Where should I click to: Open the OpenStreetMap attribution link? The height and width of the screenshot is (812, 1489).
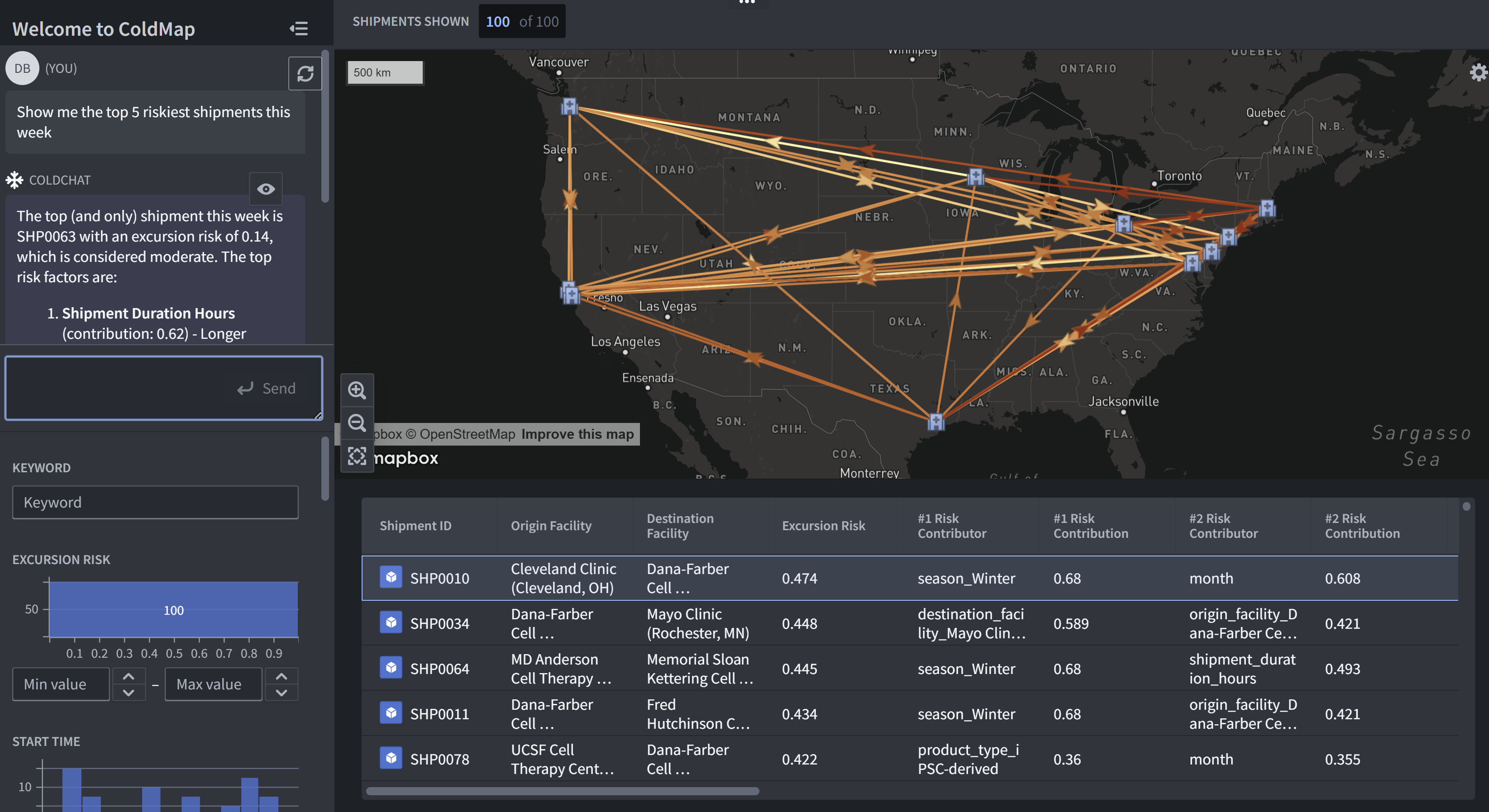[x=460, y=434]
